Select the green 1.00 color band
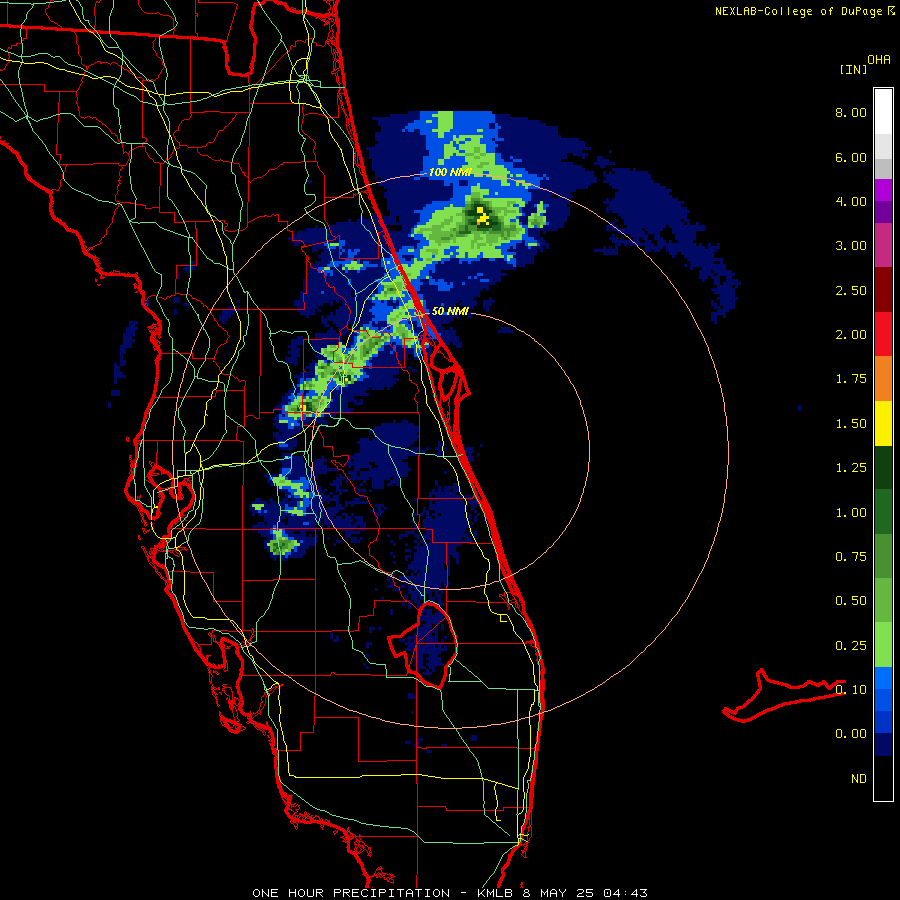Viewport: 900px width, 900px height. point(883,511)
